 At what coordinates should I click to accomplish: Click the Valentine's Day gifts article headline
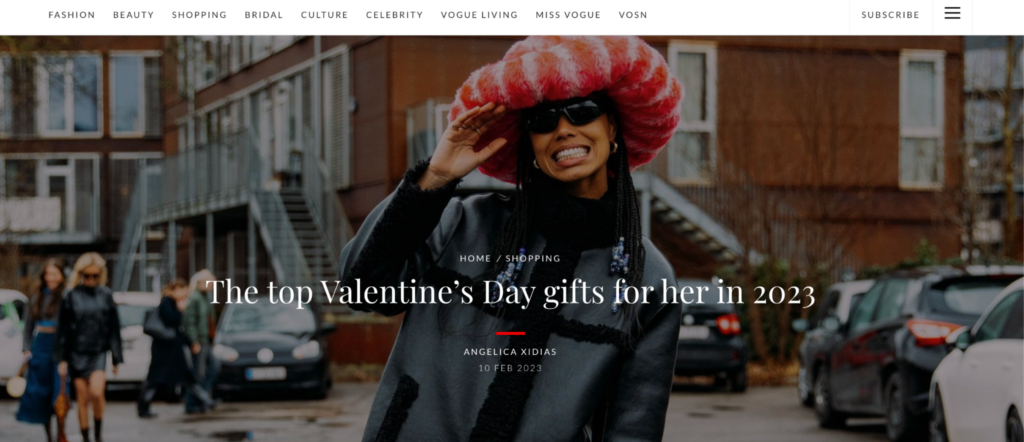pyautogui.click(x=511, y=292)
